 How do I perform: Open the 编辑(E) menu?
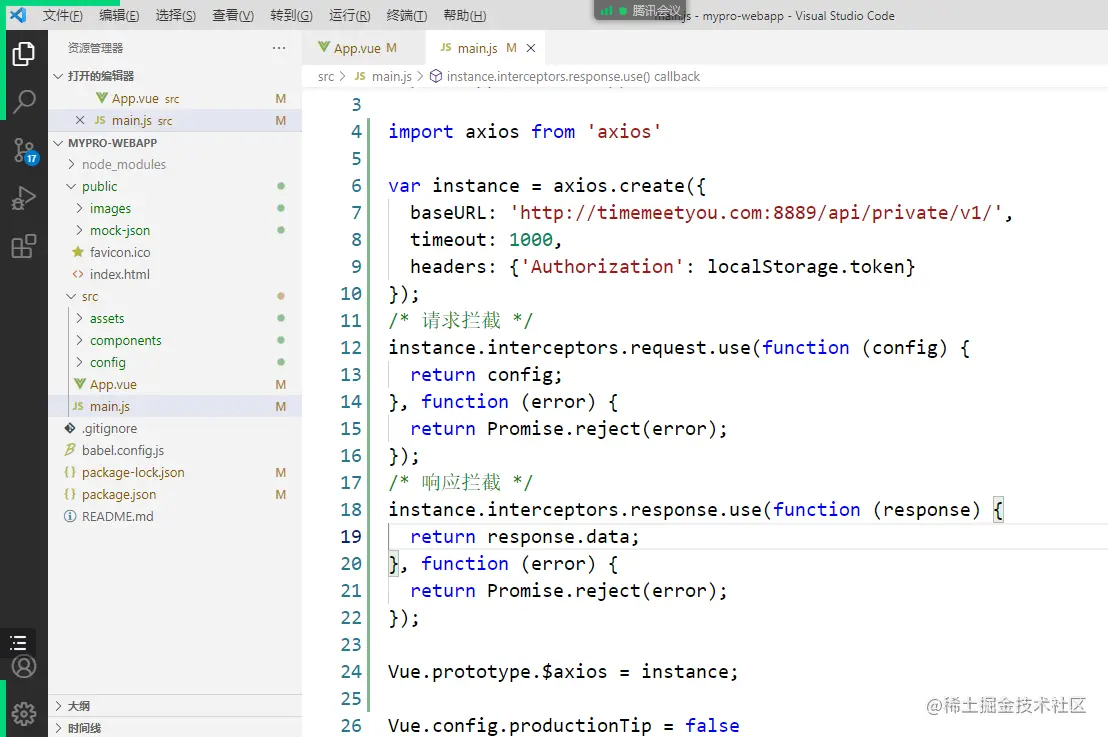pyautogui.click(x=119, y=16)
